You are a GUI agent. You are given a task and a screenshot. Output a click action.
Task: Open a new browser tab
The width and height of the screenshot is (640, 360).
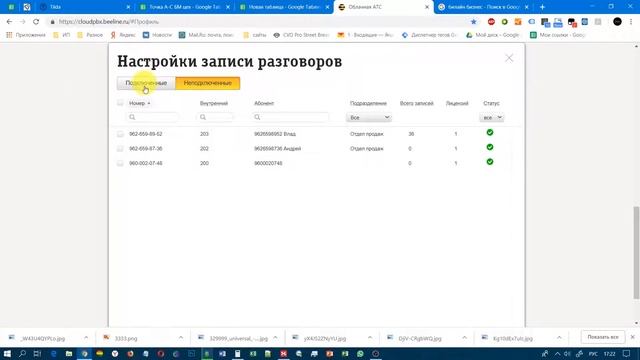542,7
